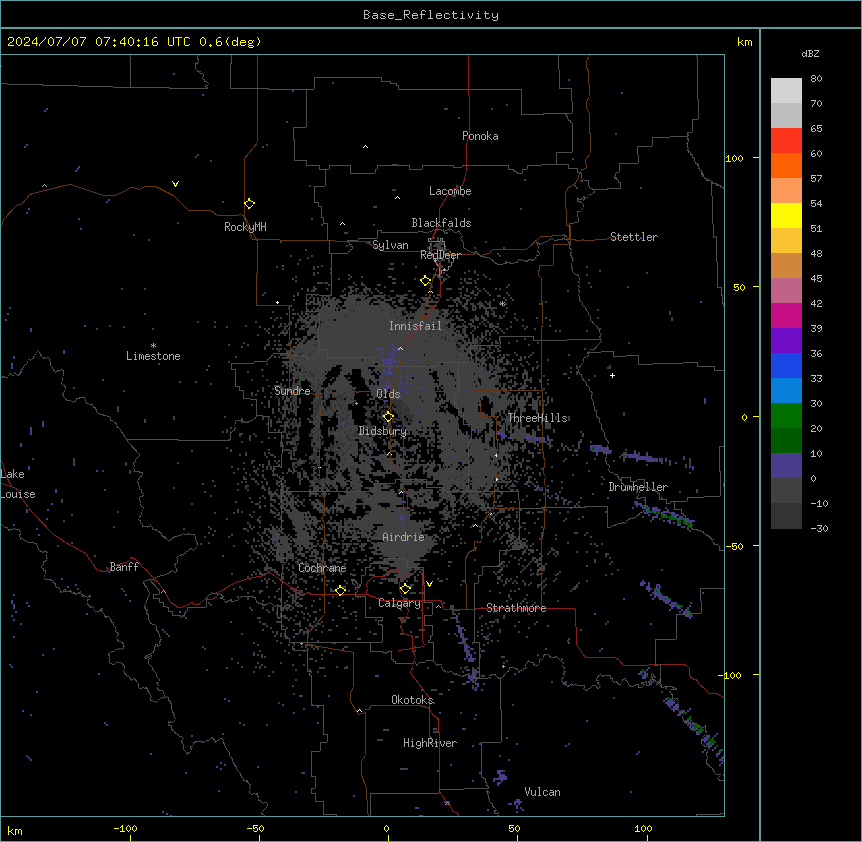Click the Blackfalds label on the map

click(441, 223)
